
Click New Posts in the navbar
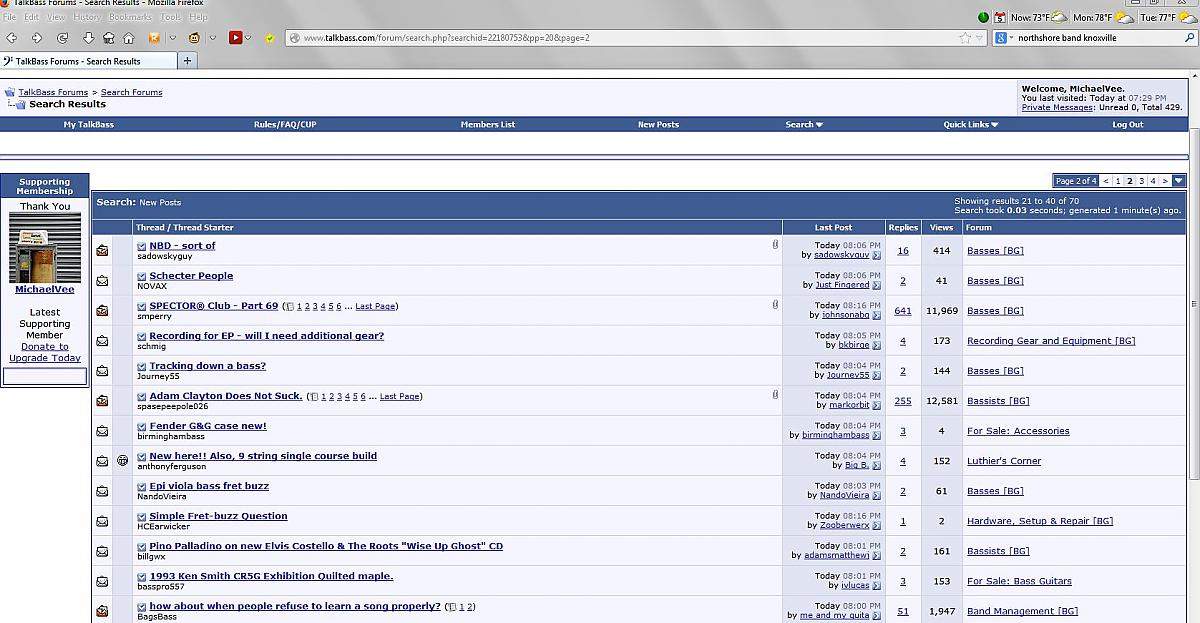click(x=658, y=125)
